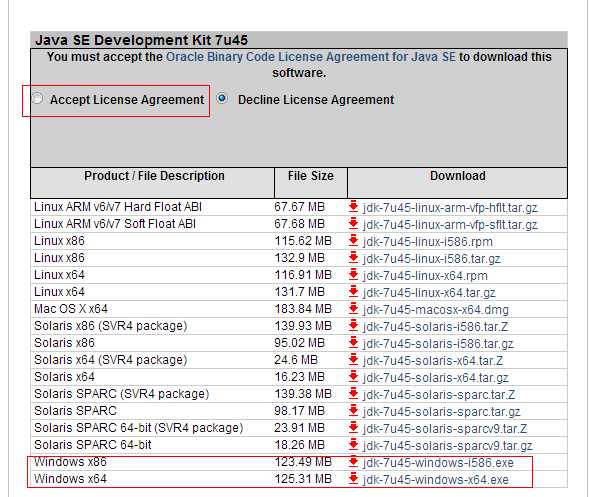Download jdk-7u45-linux-i586.tar.gz

coord(432,259)
